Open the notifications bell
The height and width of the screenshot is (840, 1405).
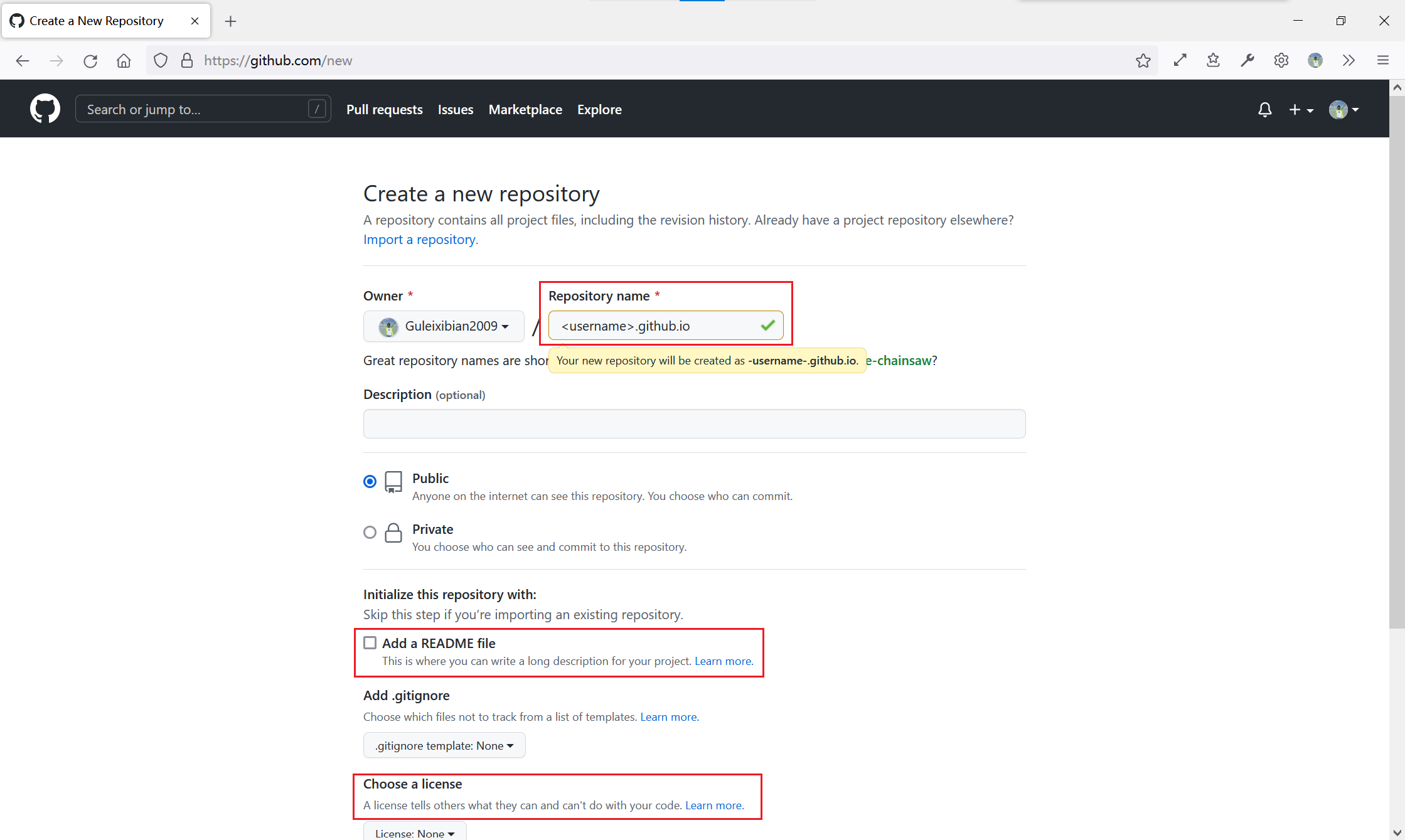pyautogui.click(x=1264, y=110)
